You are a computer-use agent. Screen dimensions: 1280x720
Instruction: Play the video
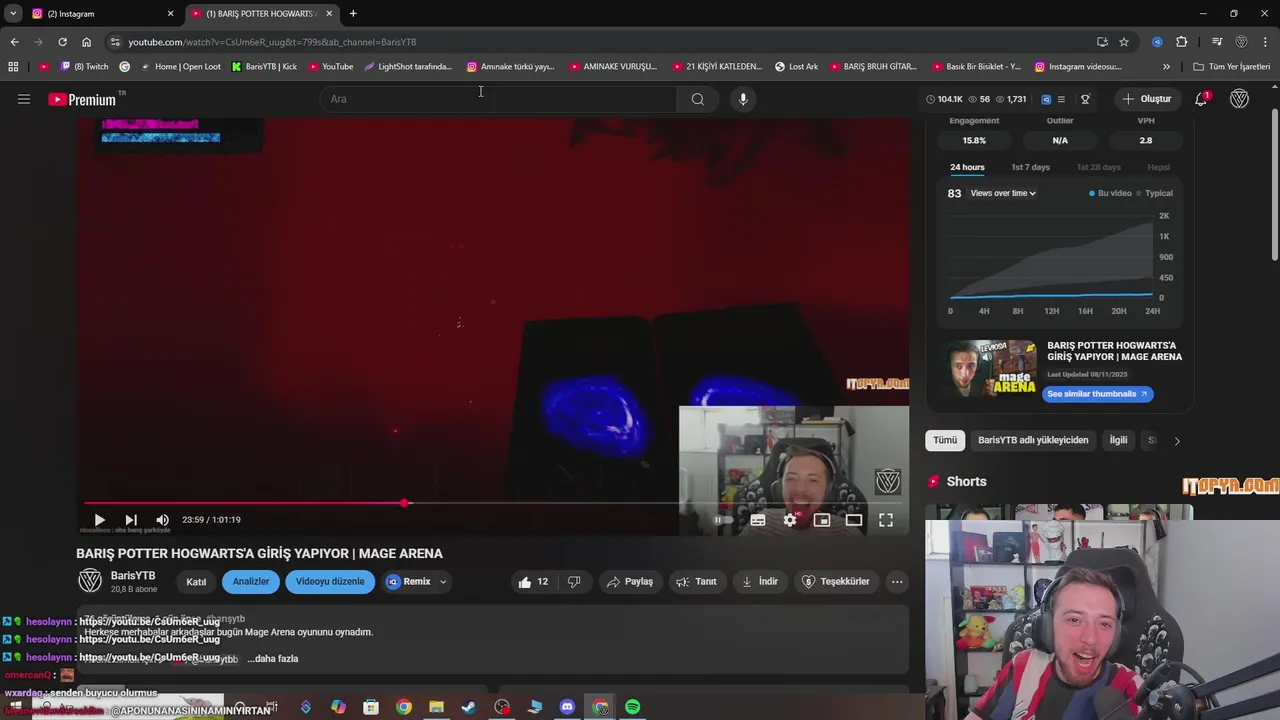(x=99, y=520)
